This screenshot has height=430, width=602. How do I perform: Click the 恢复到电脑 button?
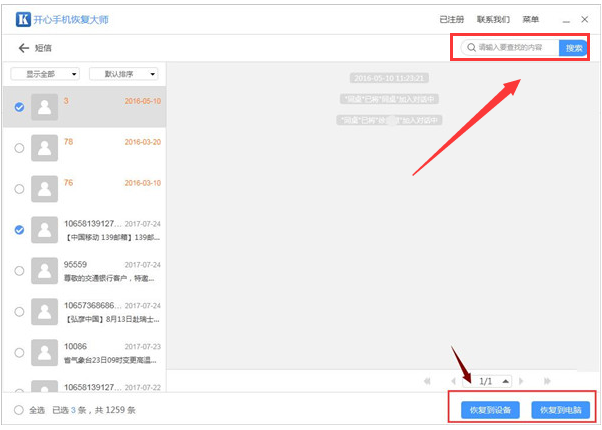[559, 410]
